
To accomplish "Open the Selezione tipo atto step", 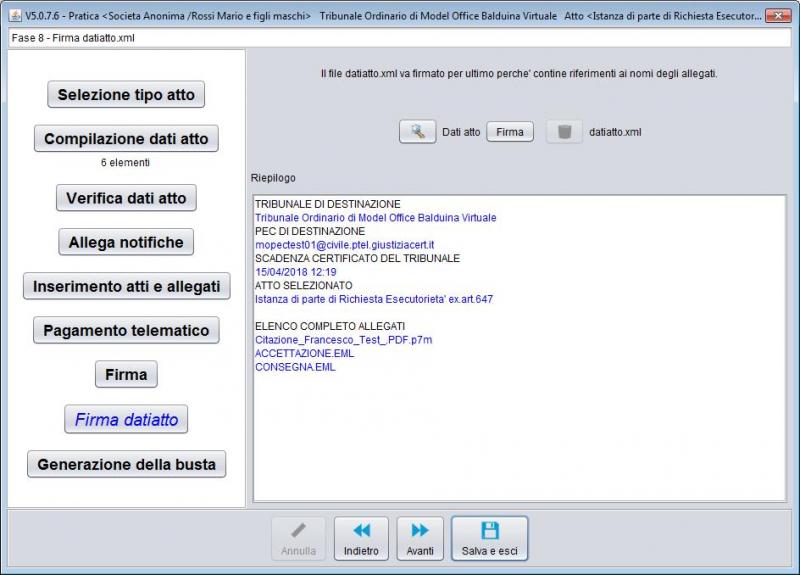I will point(126,95).
